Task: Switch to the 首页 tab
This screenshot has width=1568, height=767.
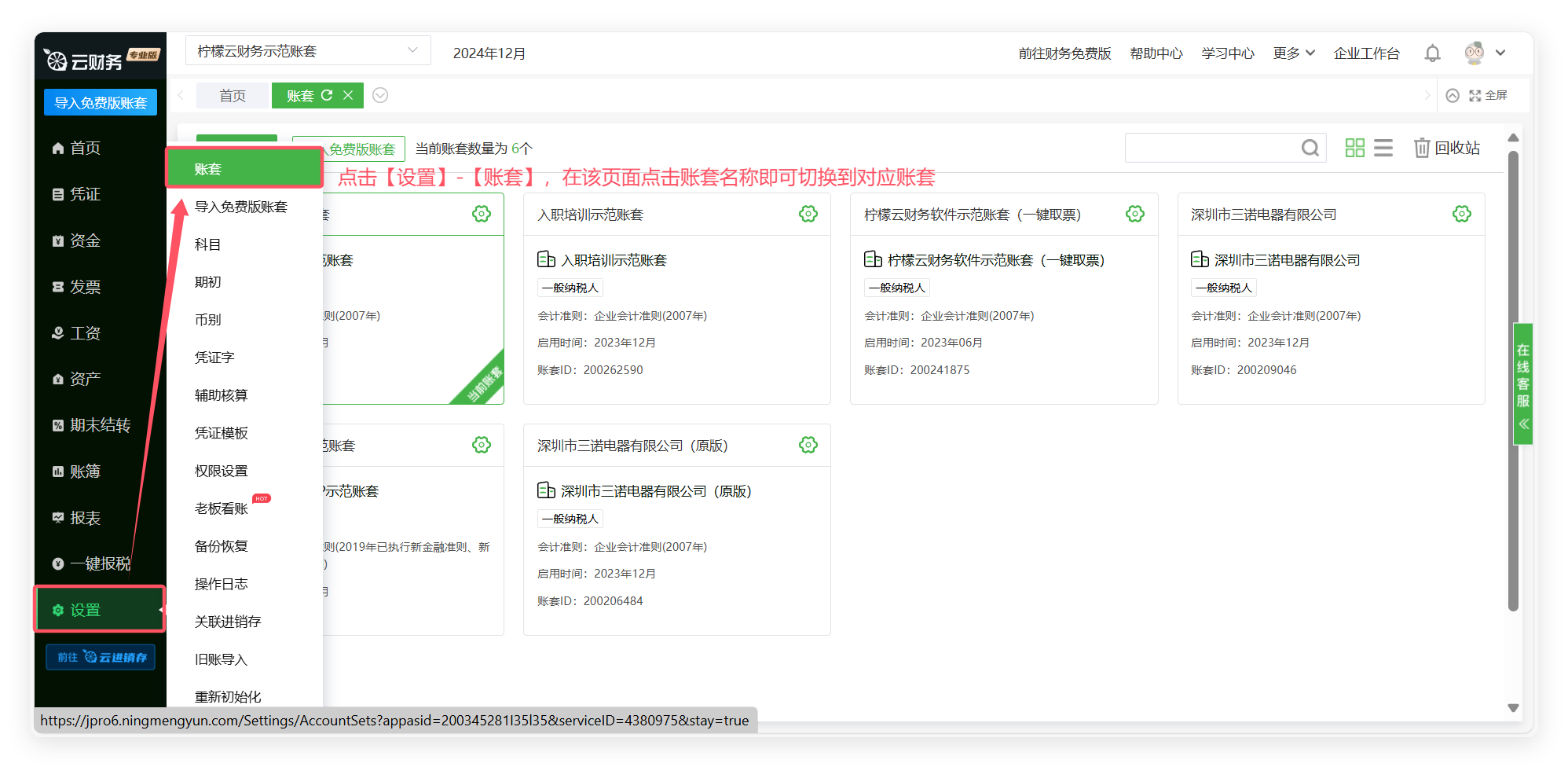Action: tap(233, 95)
